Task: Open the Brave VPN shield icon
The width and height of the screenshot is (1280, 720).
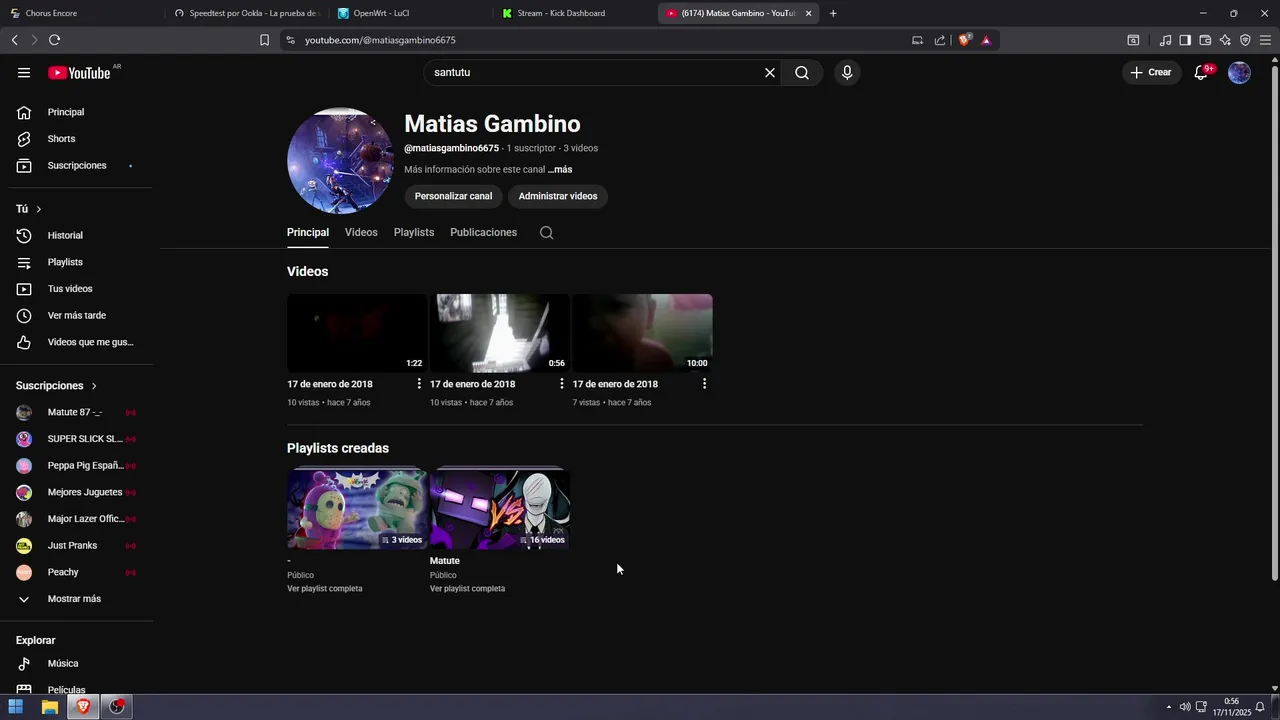Action: pyautogui.click(x=1245, y=40)
